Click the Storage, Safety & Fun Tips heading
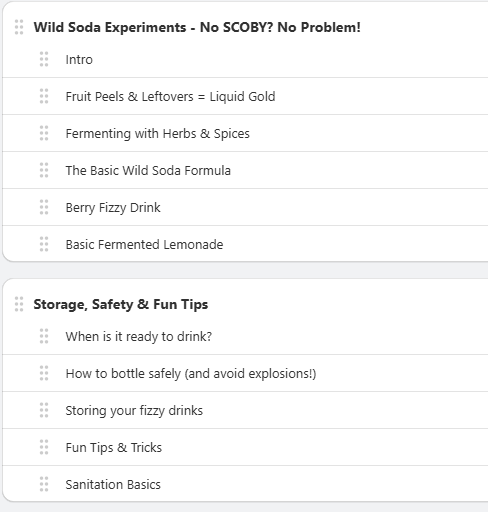 [x=121, y=305]
